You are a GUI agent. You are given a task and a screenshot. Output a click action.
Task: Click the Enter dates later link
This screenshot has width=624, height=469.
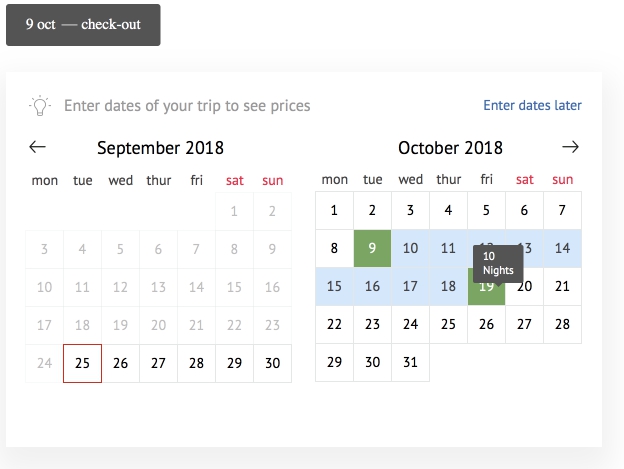point(532,105)
